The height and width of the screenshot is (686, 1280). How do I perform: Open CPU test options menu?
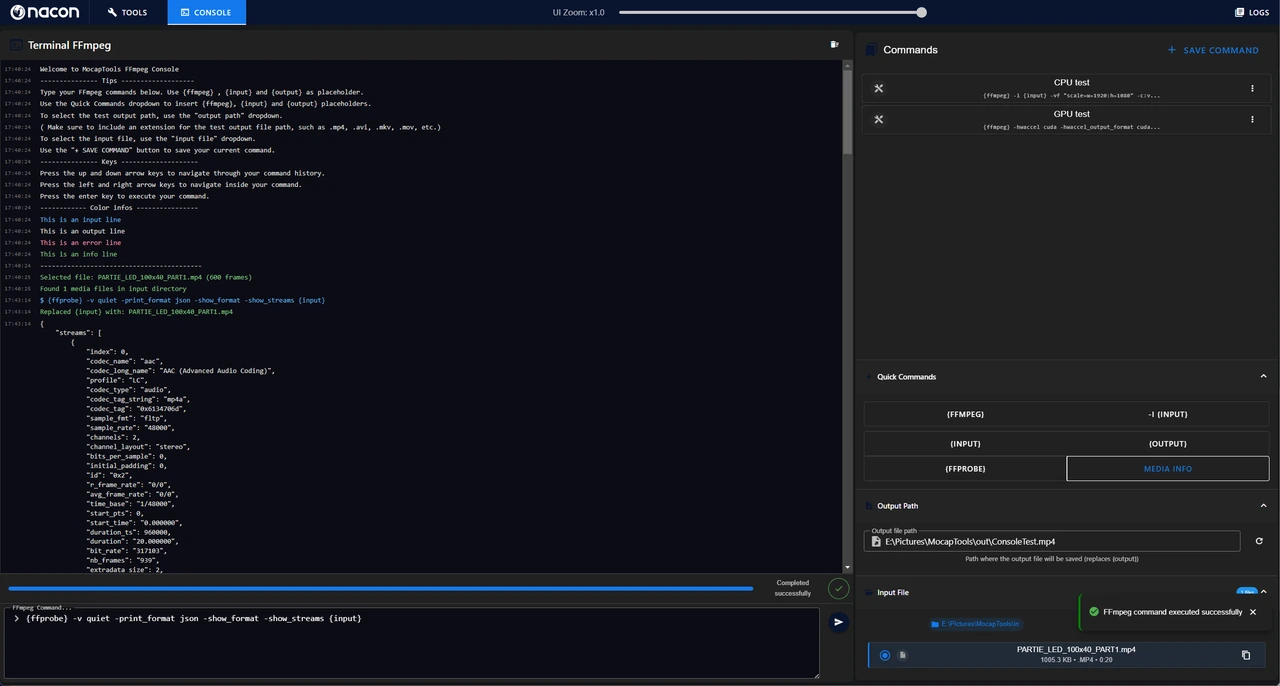coord(1252,88)
